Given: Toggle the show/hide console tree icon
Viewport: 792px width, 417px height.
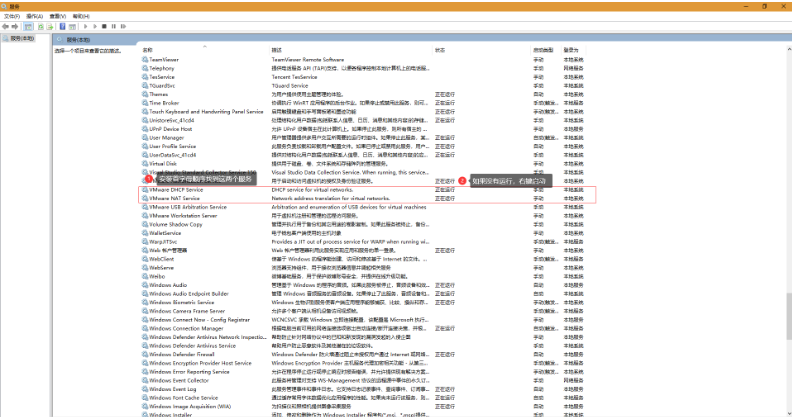Looking at the screenshot, I should coord(28,26).
